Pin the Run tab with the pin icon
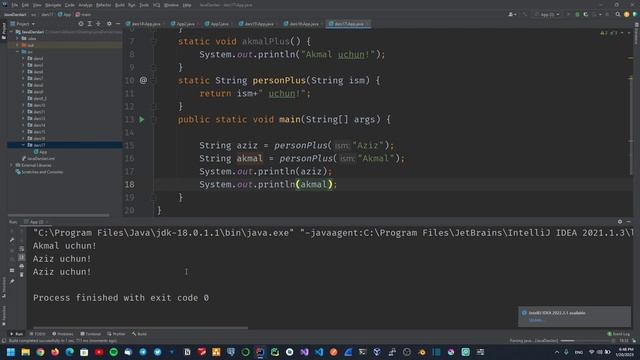640x360 pixels. [12, 281]
